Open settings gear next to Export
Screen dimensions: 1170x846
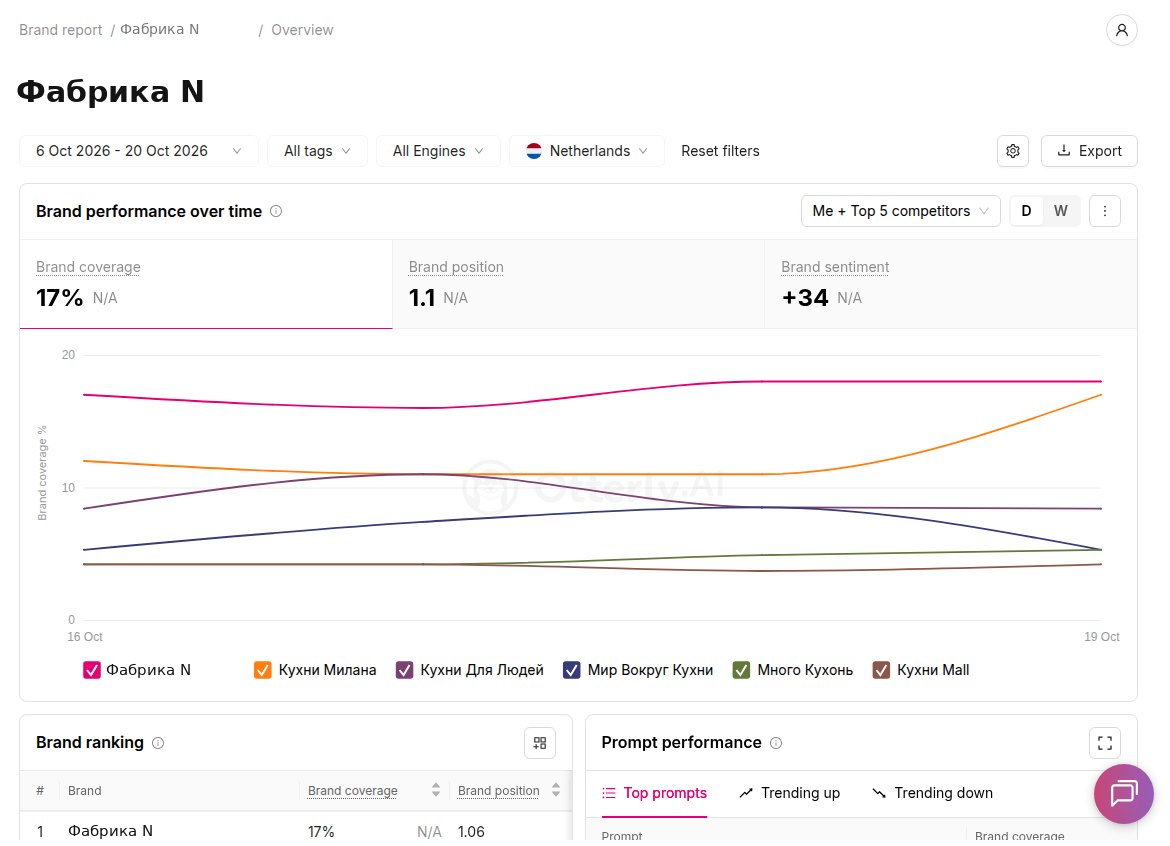click(x=1013, y=151)
